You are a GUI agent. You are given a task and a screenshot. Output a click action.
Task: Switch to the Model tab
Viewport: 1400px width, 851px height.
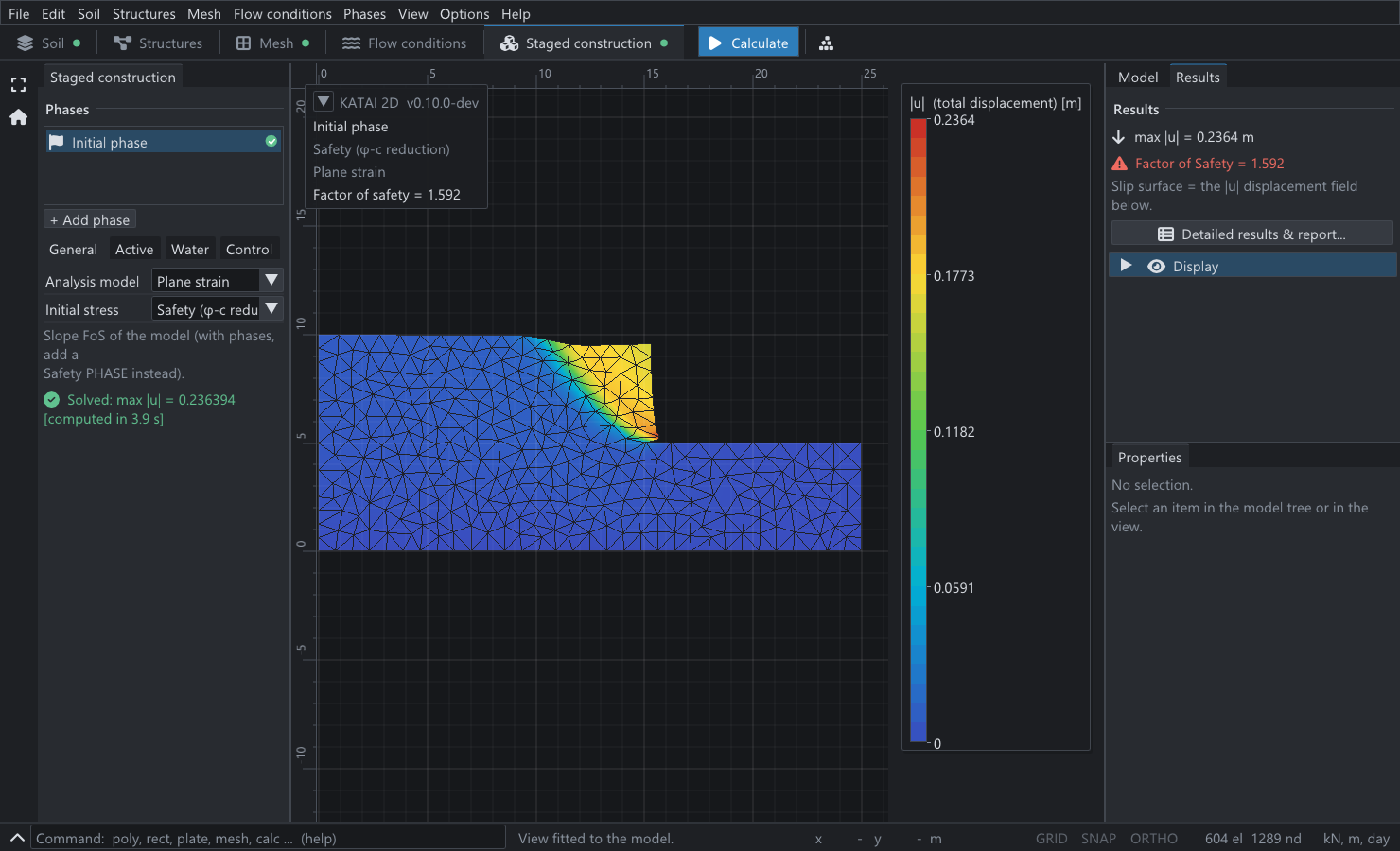pyautogui.click(x=1138, y=78)
